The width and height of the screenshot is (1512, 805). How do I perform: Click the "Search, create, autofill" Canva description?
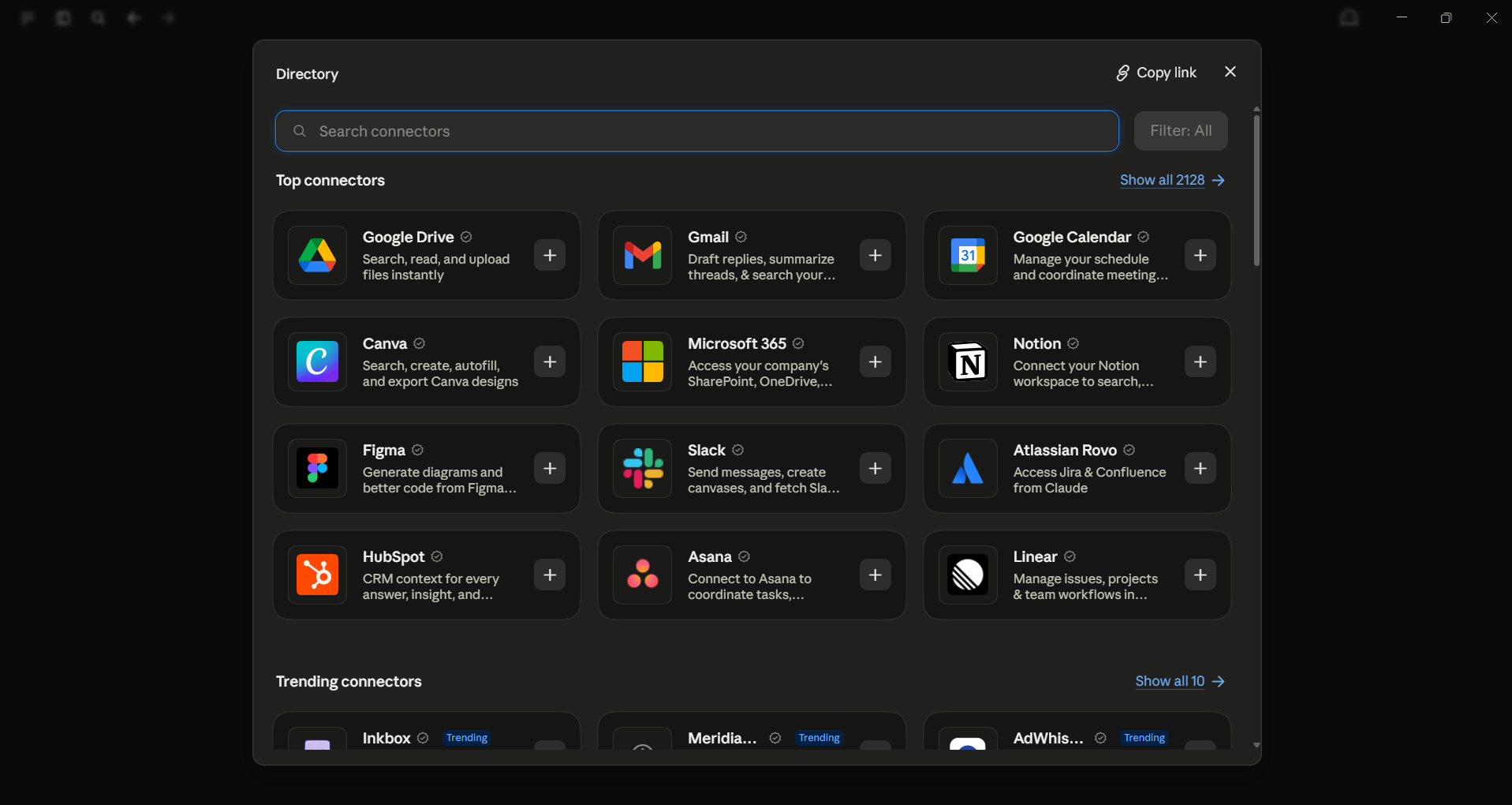point(440,373)
